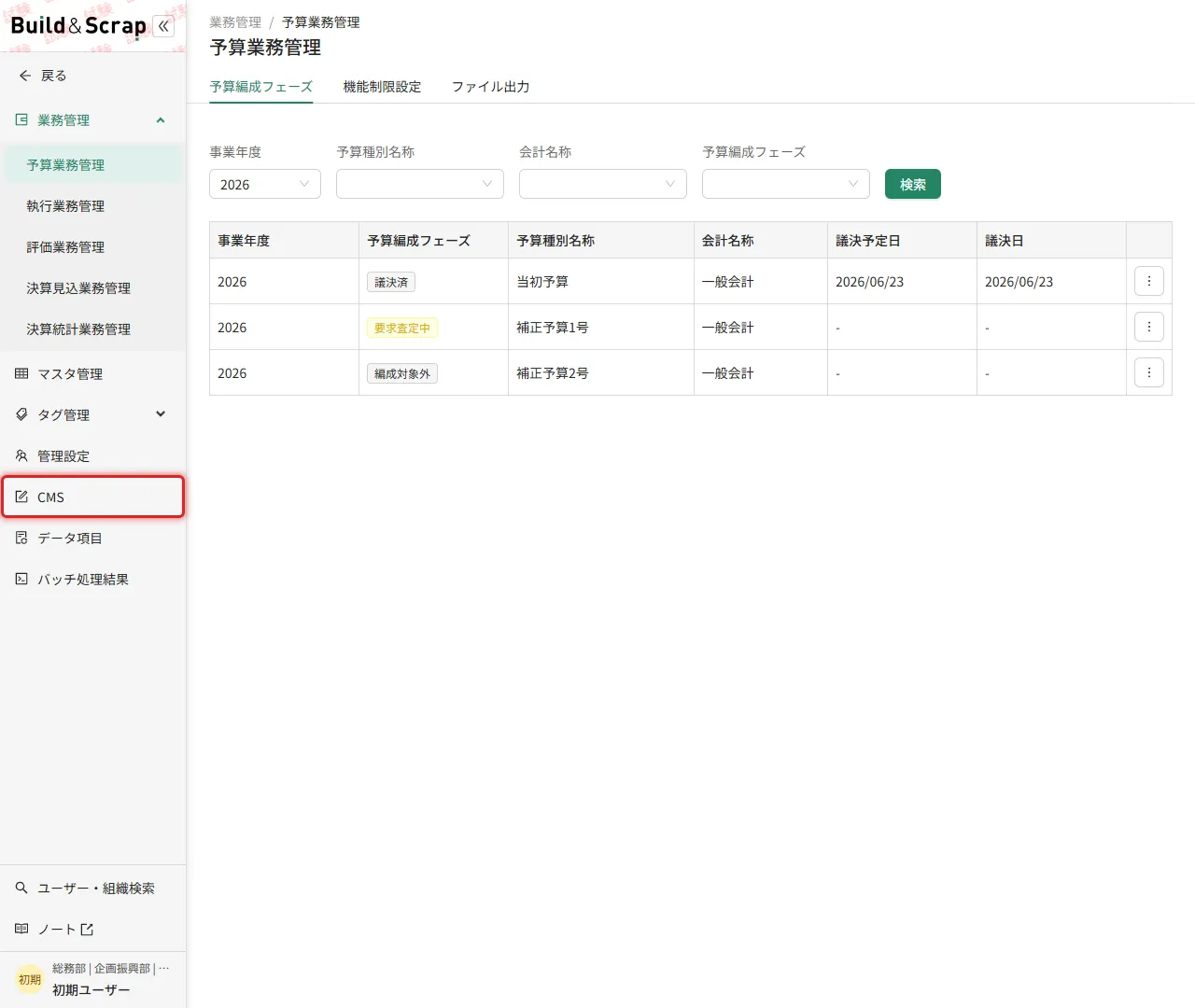
Task: Click the 管理設定 sidebar label
Action: point(63,456)
